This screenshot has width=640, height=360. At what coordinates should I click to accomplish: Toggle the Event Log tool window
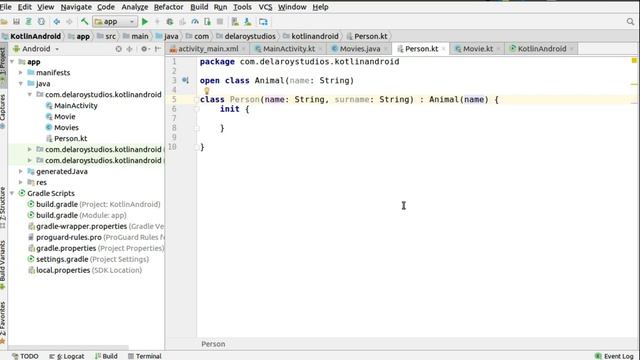pyautogui.click(x=614, y=356)
